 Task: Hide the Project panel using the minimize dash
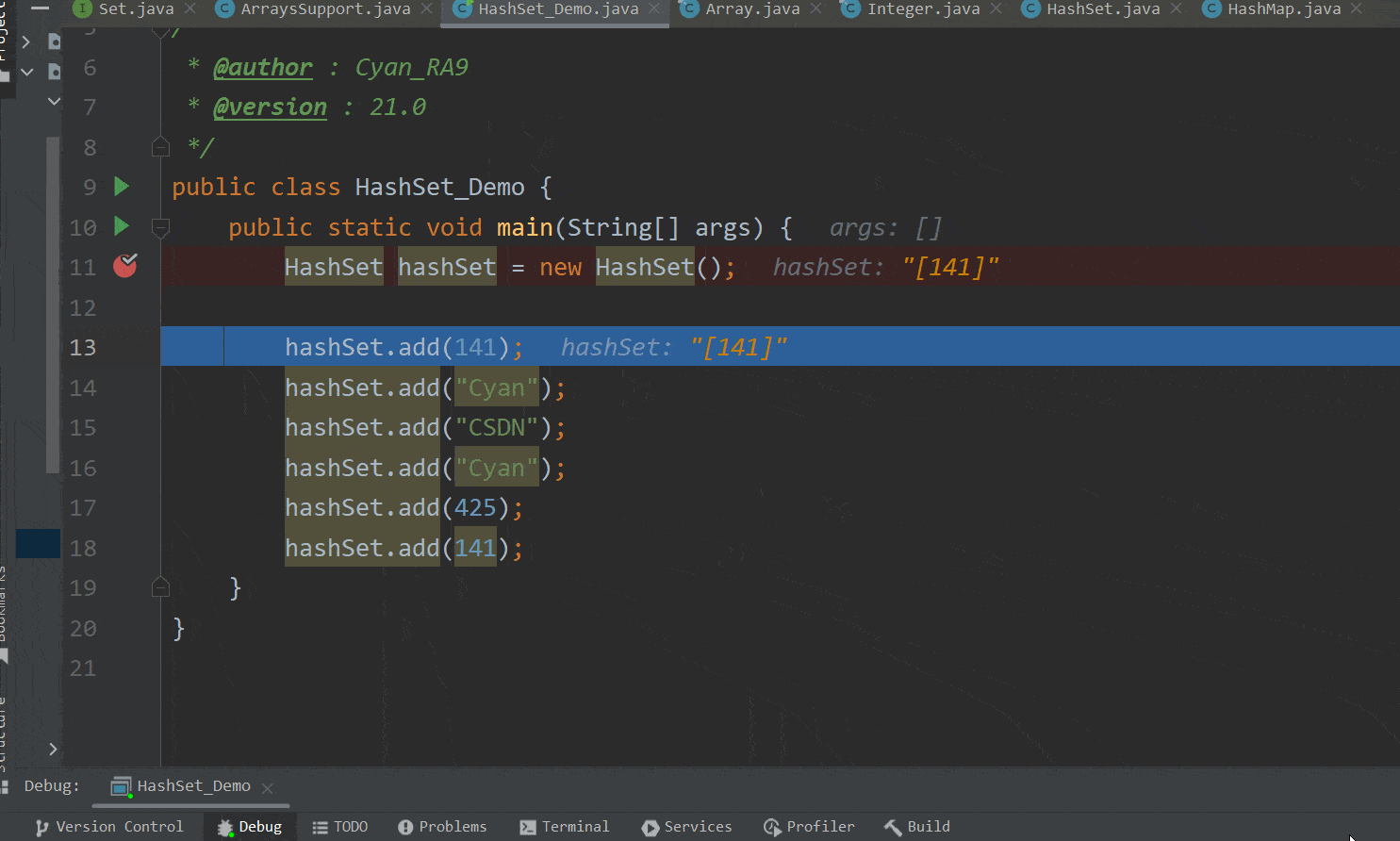[40, 7]
